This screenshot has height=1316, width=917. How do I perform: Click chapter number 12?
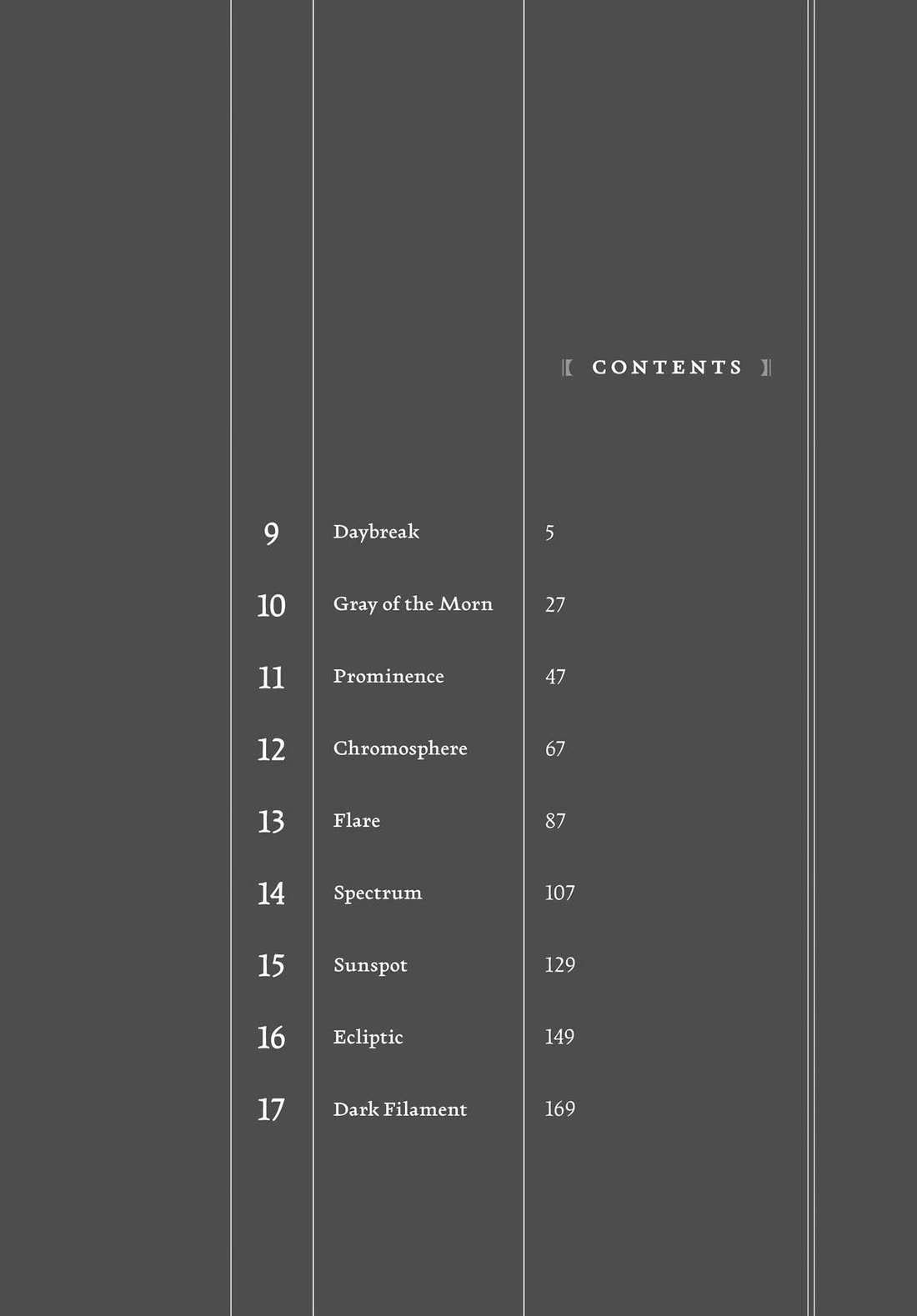pos(271,749)
